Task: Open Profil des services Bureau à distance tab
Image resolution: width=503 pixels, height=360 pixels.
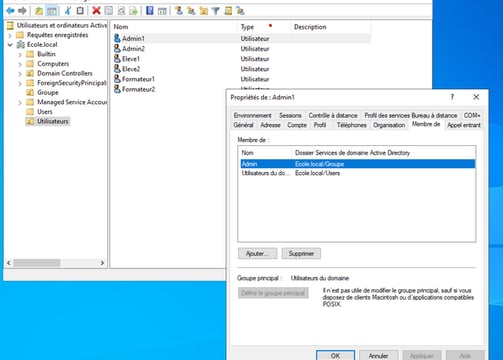Action: tap(411, 115)
